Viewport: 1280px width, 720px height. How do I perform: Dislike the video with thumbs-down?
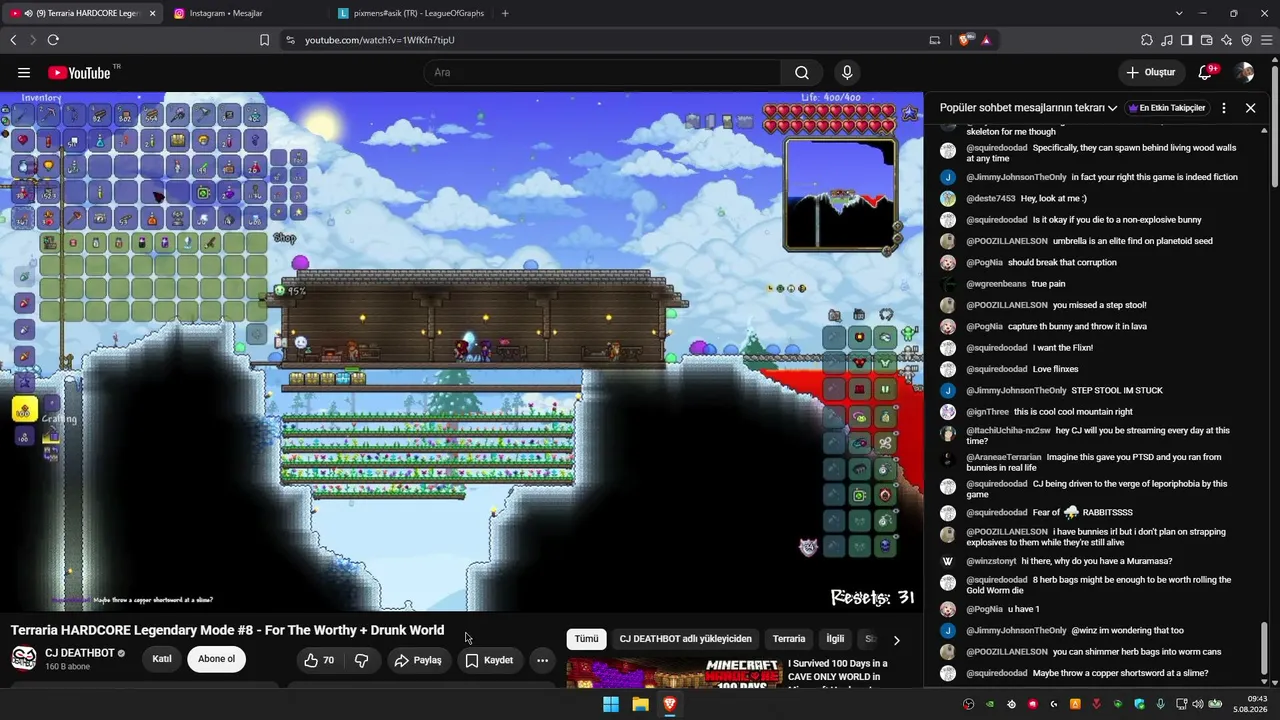pos(362,660)
